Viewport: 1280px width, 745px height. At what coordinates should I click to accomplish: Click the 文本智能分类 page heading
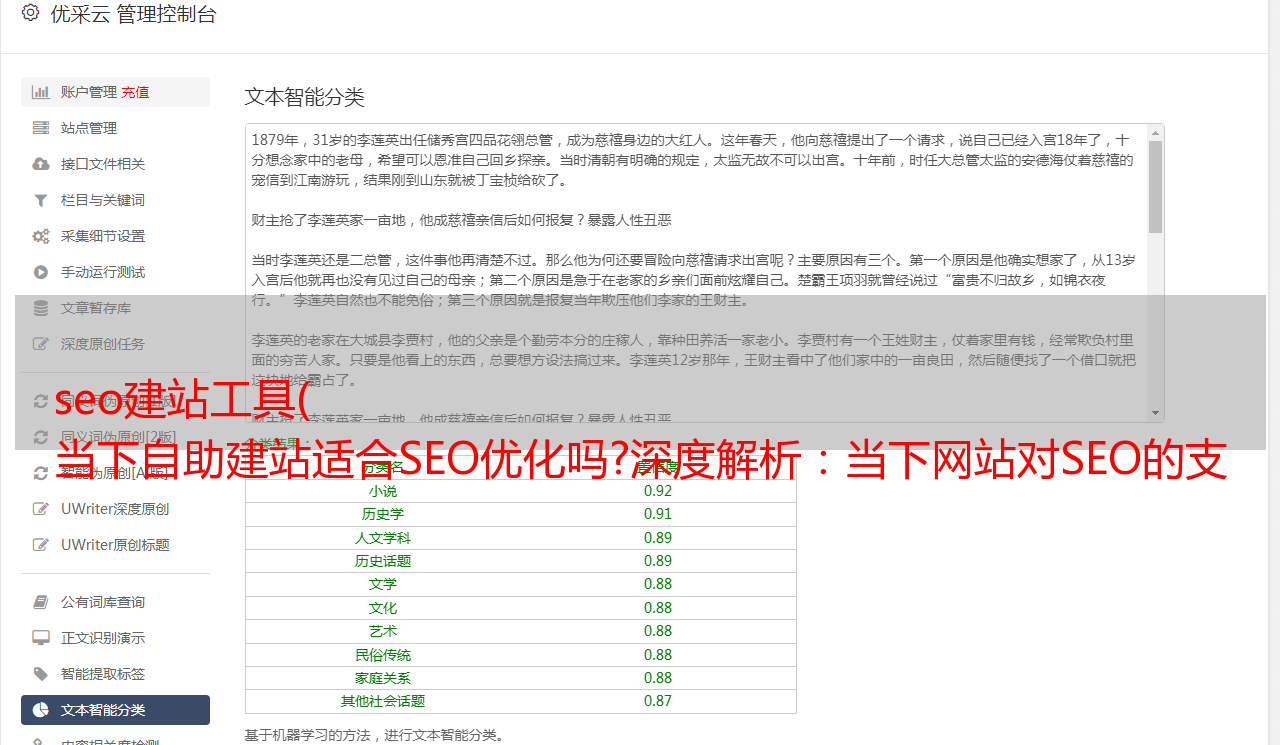click(x=305, y=97)
